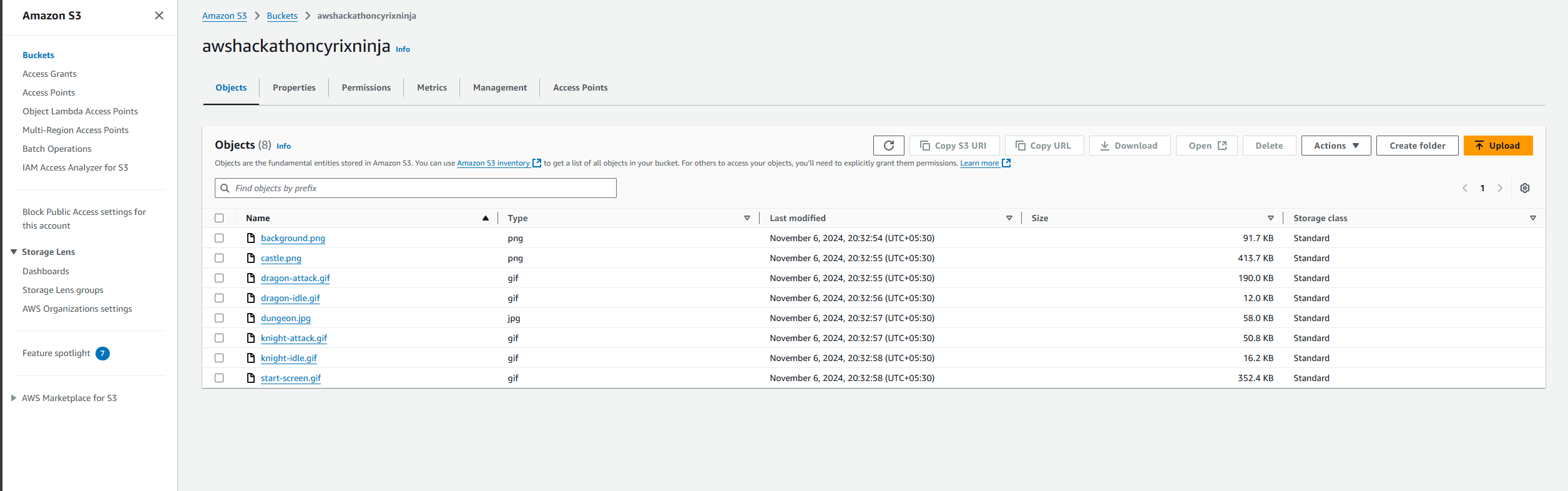Switch to the Permissions tab
Screen dimensions: 1568x491
[x=366, y=87]
